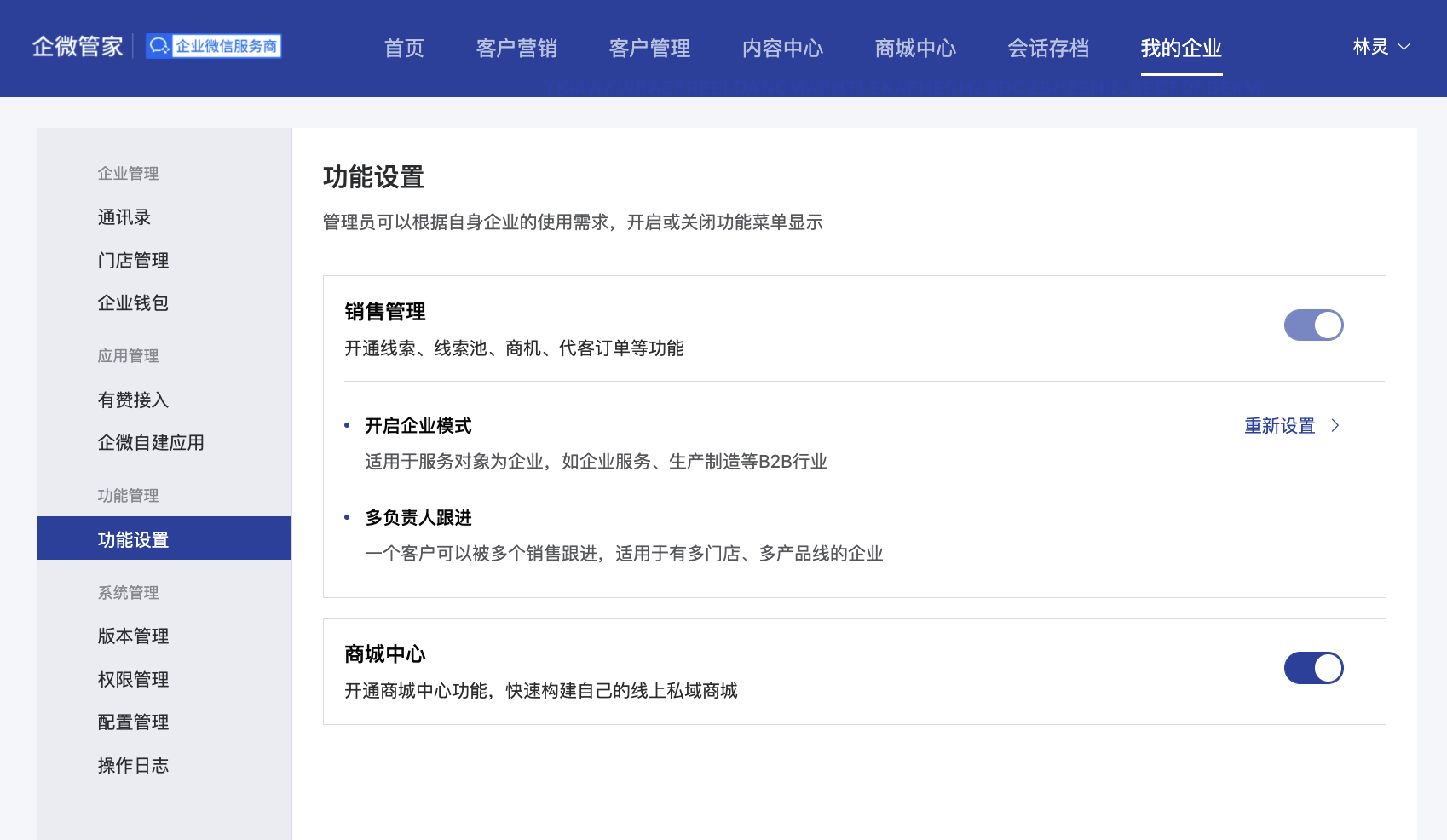Go to 企业钱包 in the sidebar

pyautogui.click(x=133, y=302)
